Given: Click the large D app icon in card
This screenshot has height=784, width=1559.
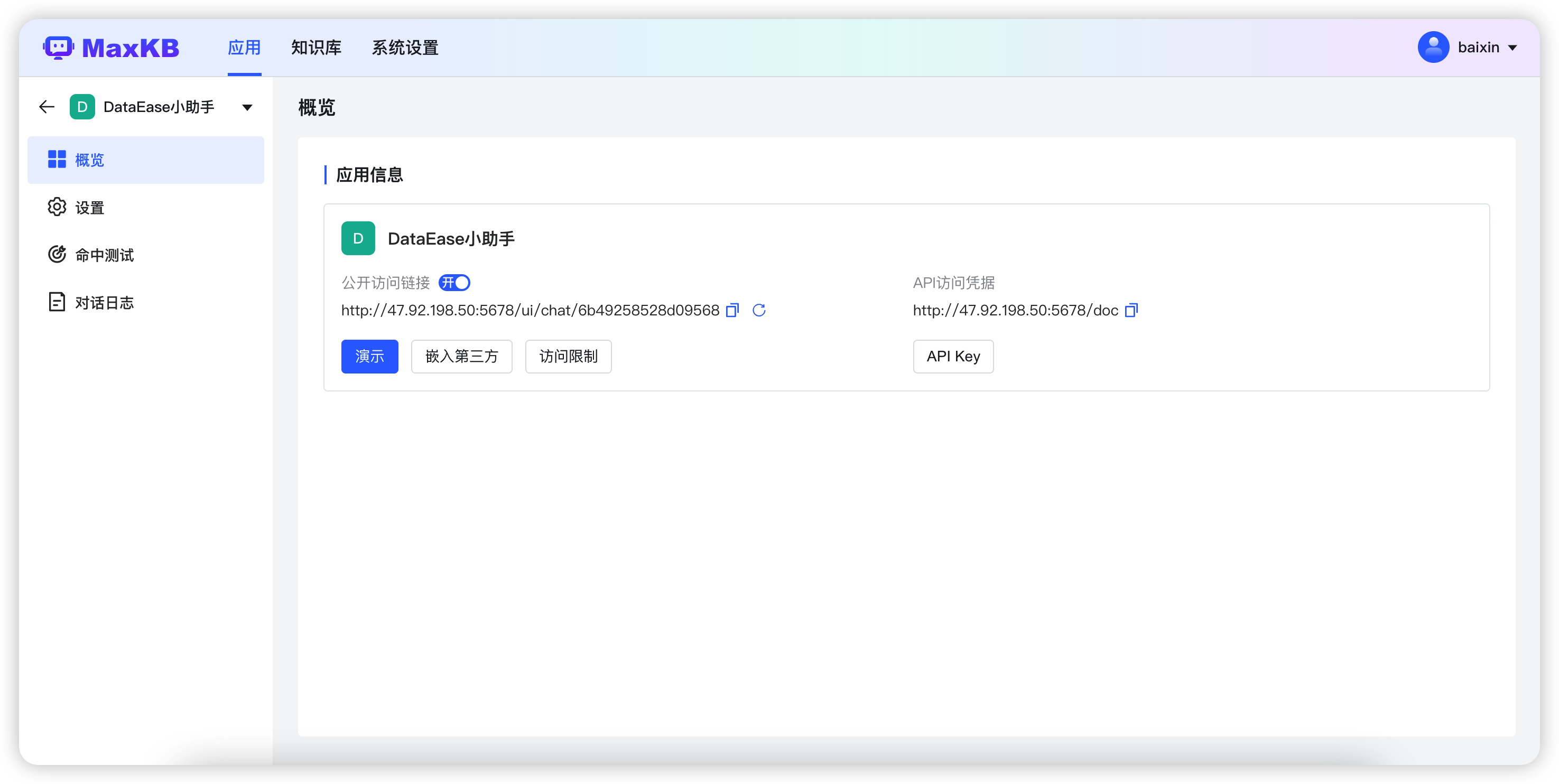Looking at the screenshot, I should 358,238.
